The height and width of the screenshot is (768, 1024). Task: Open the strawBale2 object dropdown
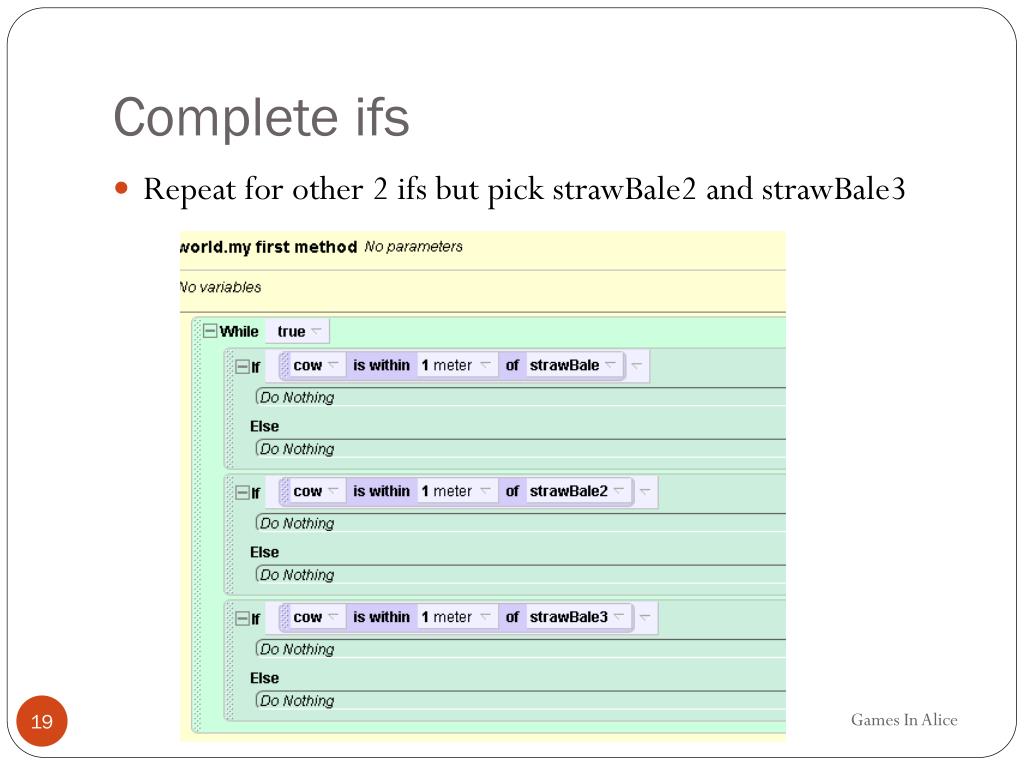coord(619,490)
